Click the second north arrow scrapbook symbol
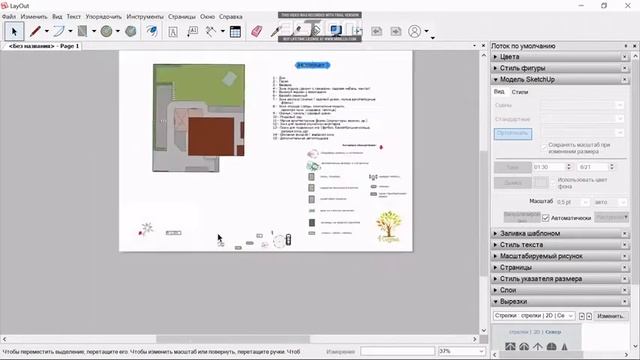 pyautogui.click(x=524, y=347)
